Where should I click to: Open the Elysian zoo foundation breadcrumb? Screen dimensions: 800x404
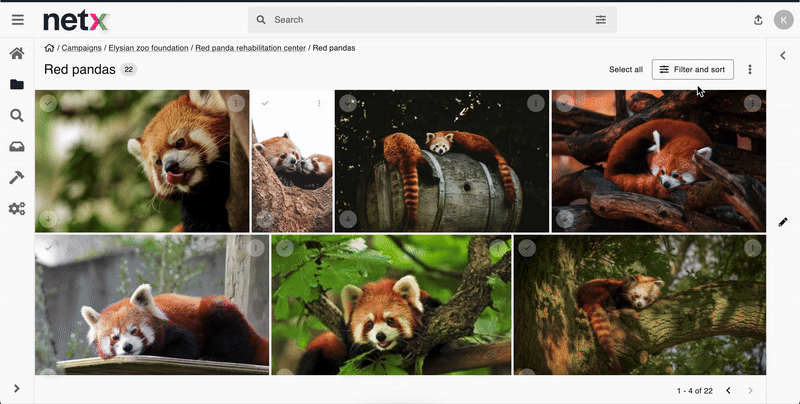pyautogui.click(x=149, y=48)
